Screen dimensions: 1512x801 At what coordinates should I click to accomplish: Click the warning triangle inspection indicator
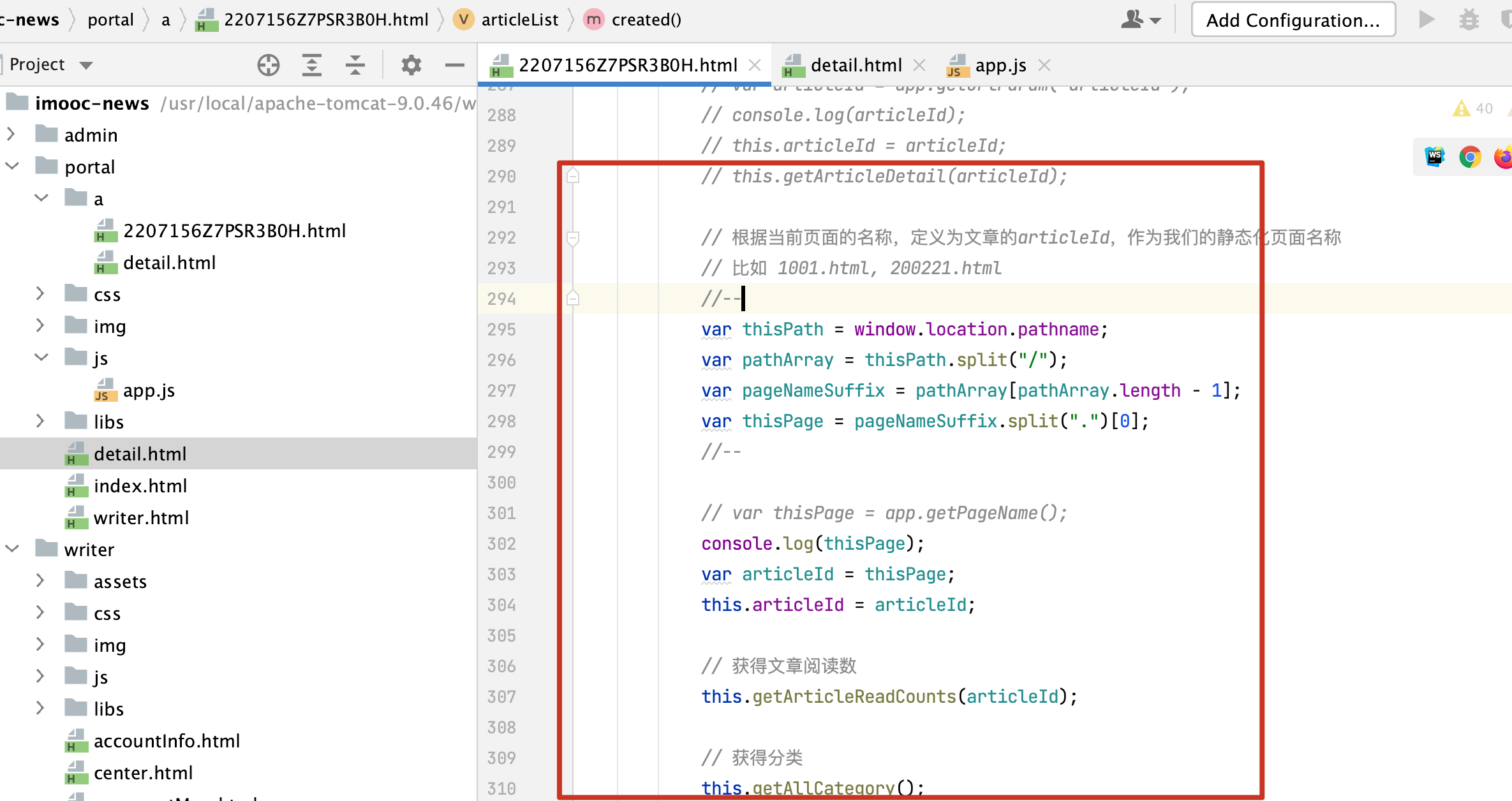point(1461,108)
